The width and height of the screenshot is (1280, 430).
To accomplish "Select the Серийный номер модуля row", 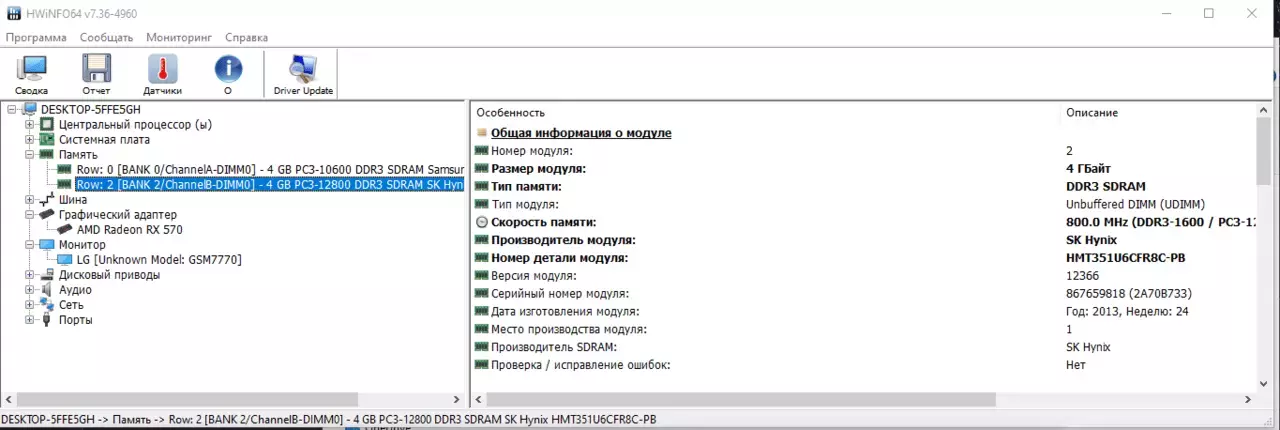I will tap(864, 294).
